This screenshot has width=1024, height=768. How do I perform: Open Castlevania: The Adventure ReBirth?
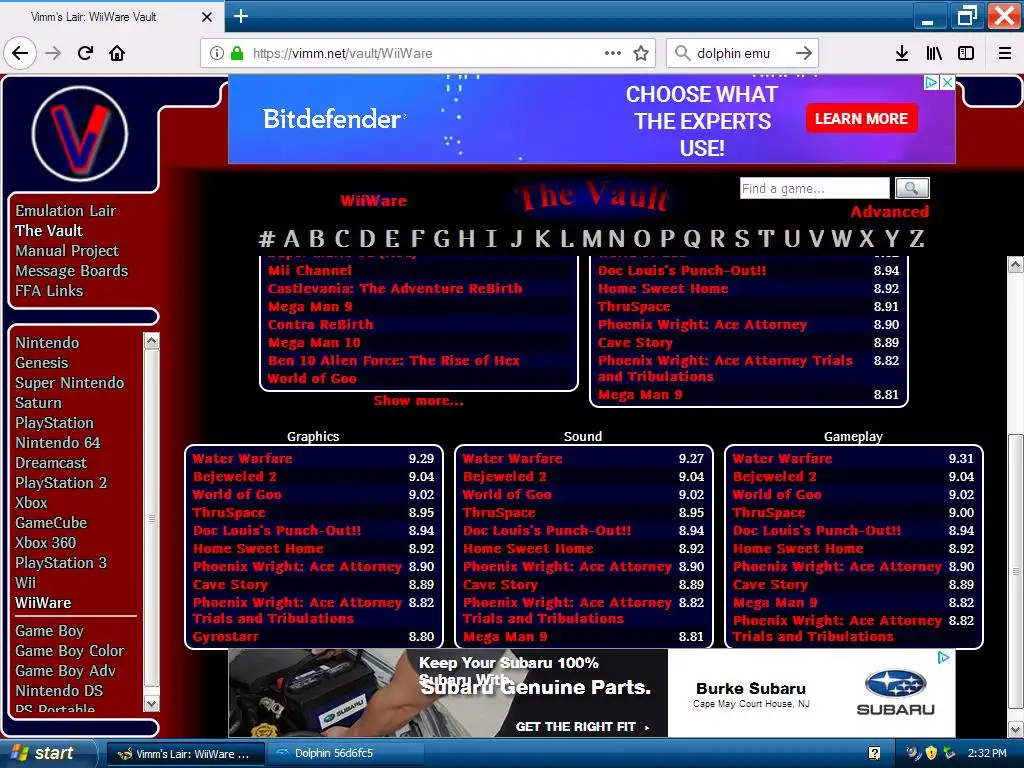pyautogui.click(x=395, y=289)
